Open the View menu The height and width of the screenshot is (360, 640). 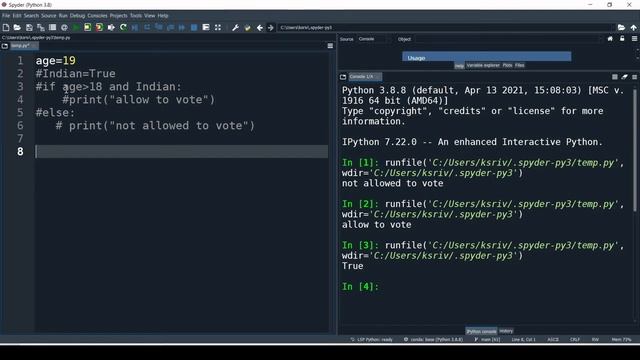click(150, 16)
